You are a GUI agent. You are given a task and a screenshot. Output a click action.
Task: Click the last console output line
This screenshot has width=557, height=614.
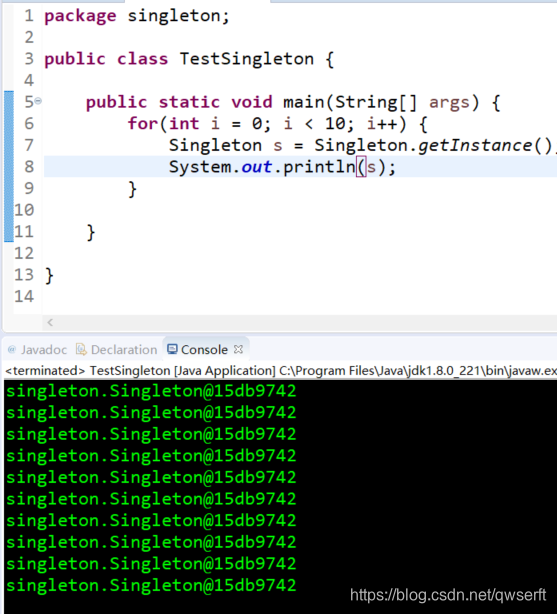151,585
